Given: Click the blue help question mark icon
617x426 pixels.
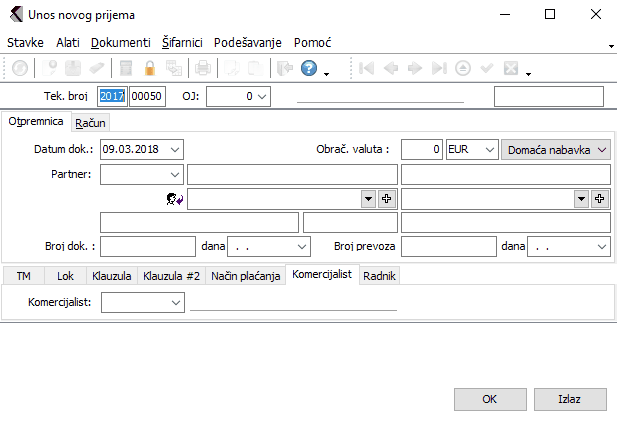Looking at the screenshot, I should [x=308, y=69].
